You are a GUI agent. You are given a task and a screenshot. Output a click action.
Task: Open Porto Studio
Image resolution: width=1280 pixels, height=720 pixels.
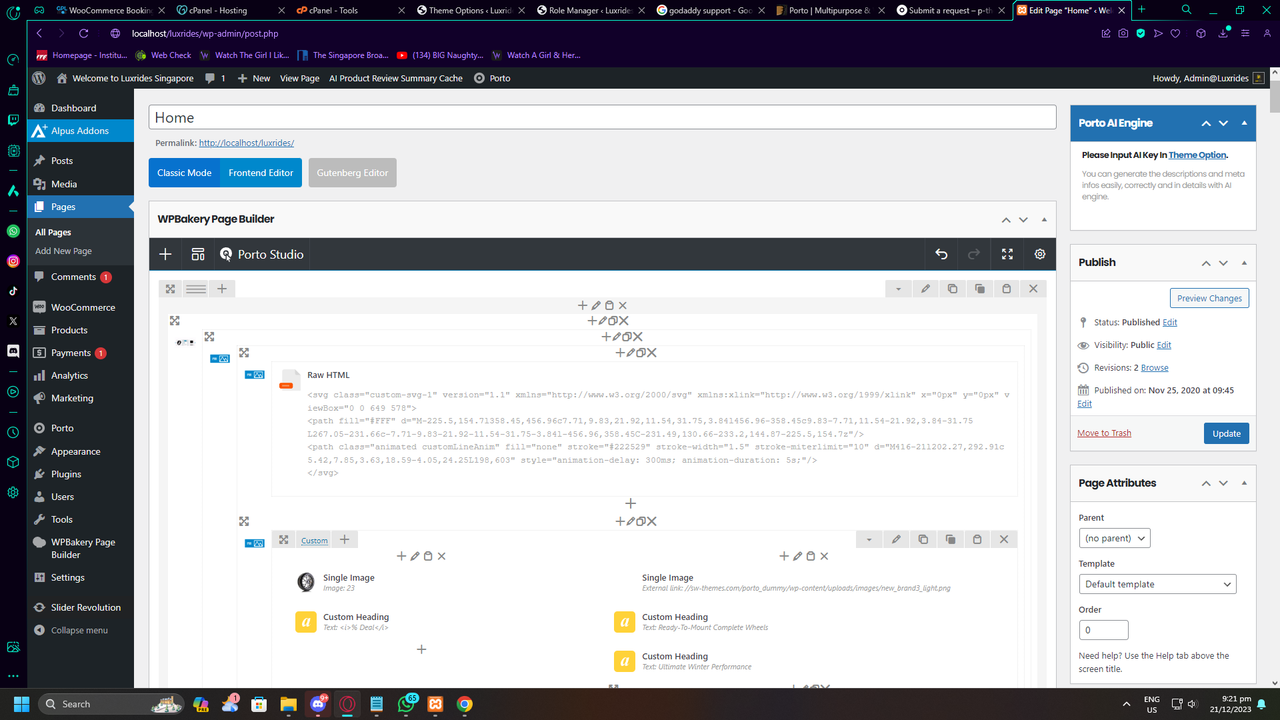261,254
